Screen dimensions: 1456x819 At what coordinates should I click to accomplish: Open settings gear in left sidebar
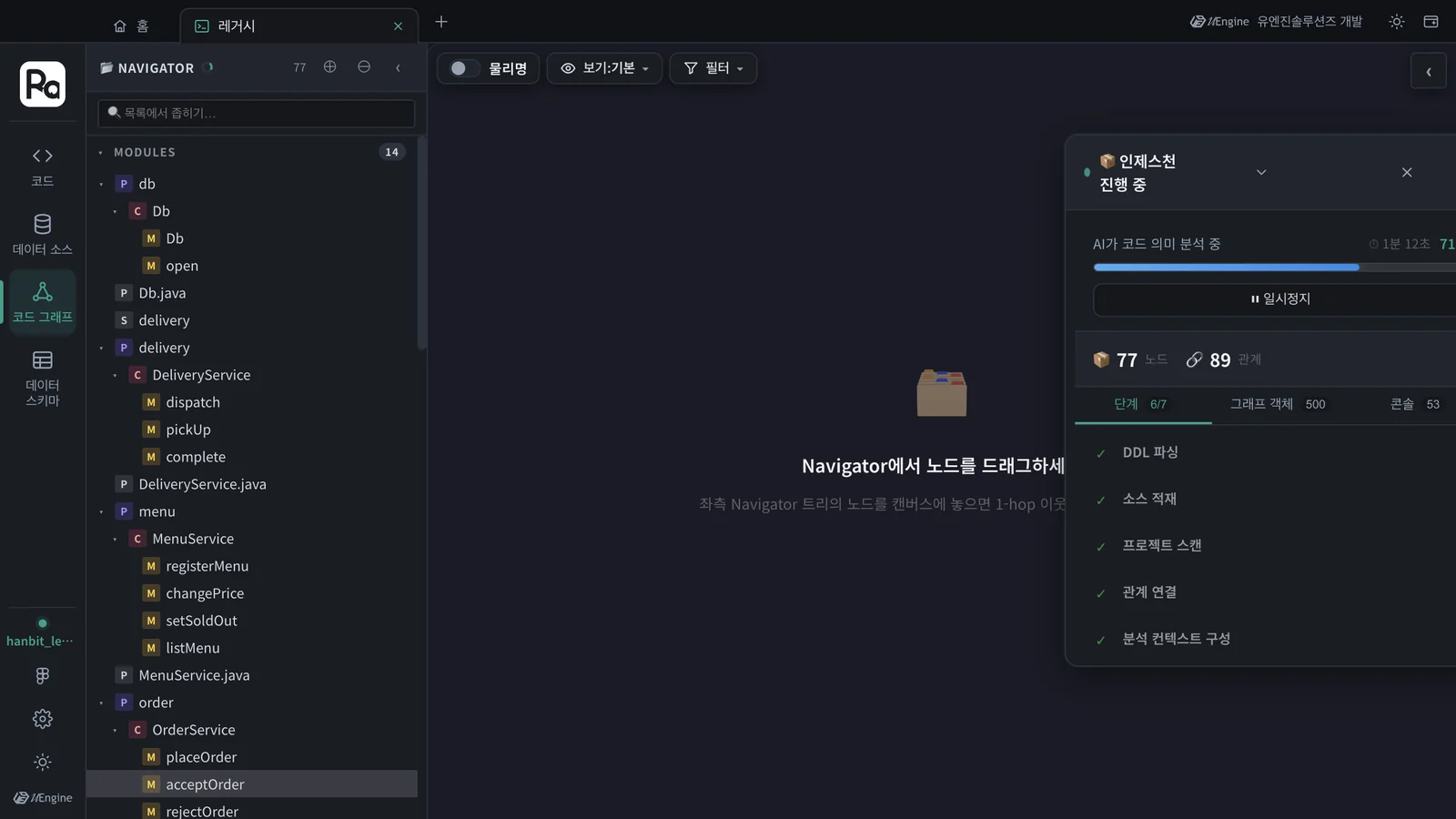pyautogui.click(x=42, y=719)
